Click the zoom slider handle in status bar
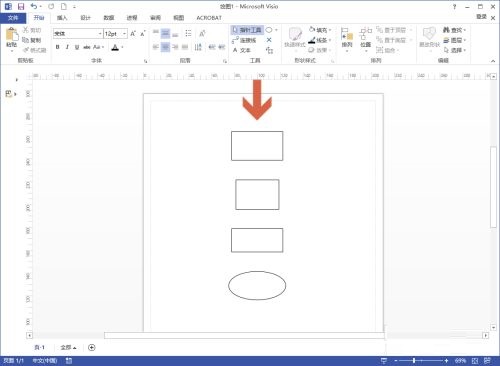This screenshot has height=366, width=500. 414,361
